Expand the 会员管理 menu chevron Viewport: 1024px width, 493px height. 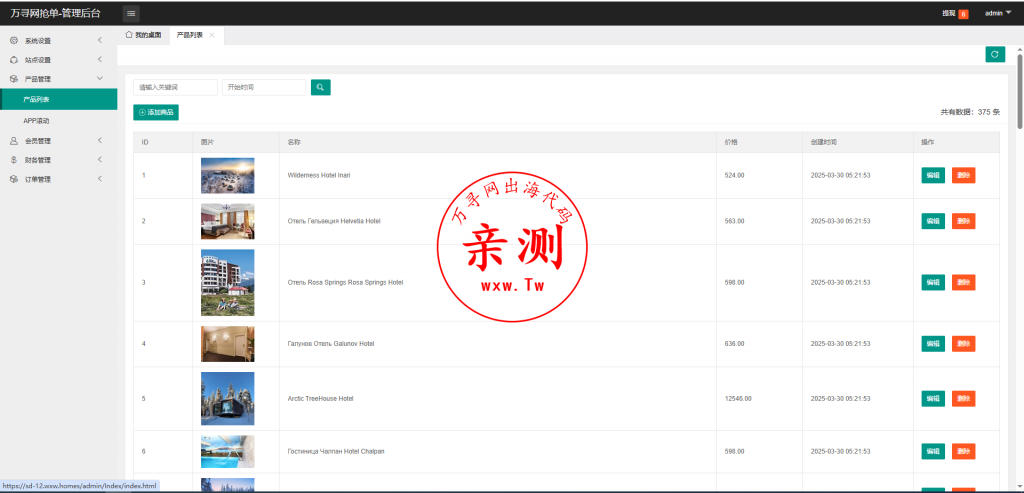tap(100, 140)
